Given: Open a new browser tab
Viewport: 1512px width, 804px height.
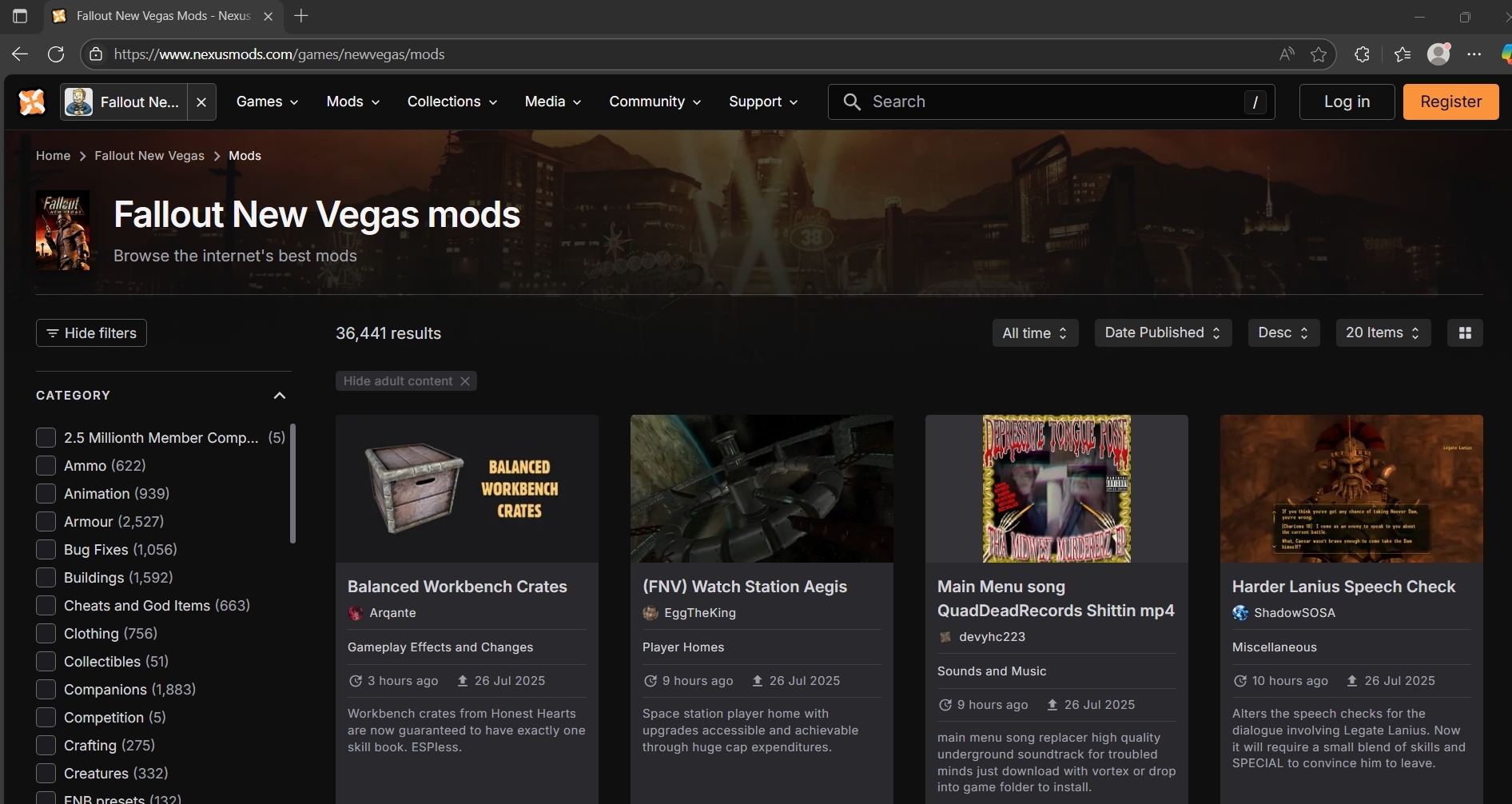Looking at the screenshot, I should click(x=301, y=16).
